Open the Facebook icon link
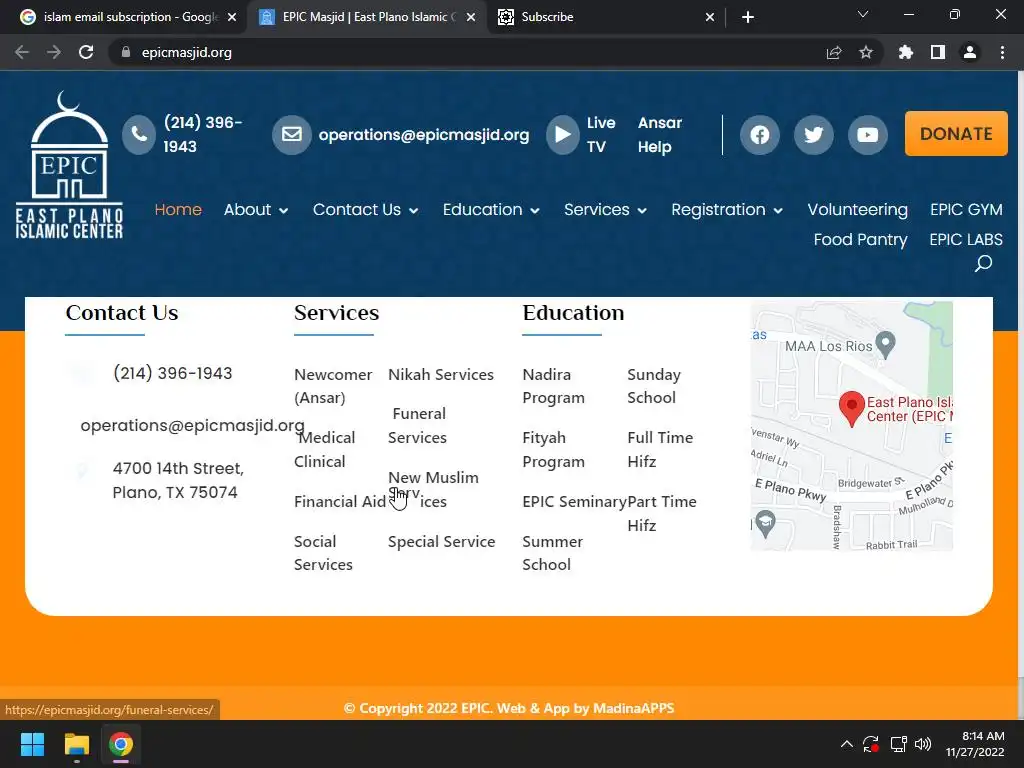This screenshot has width=1024, height=768. tap(760, 135)
